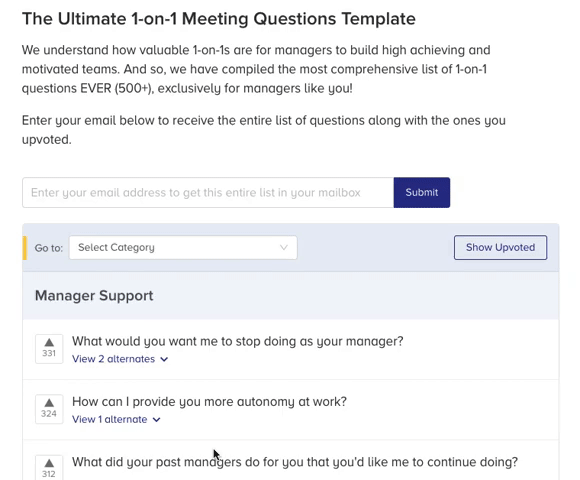The width and height of the screenshot is (580, 480).
Task: Upvote the 'stop doing as your manager' question
Action: [x=49, y=342]
